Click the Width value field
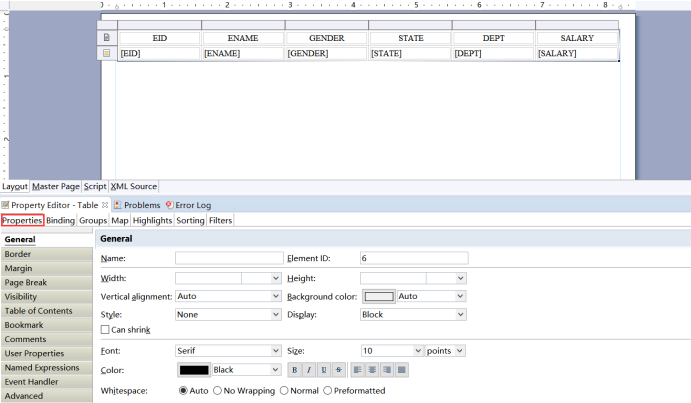Screen dimensions: 691x403 click(208, 278)
